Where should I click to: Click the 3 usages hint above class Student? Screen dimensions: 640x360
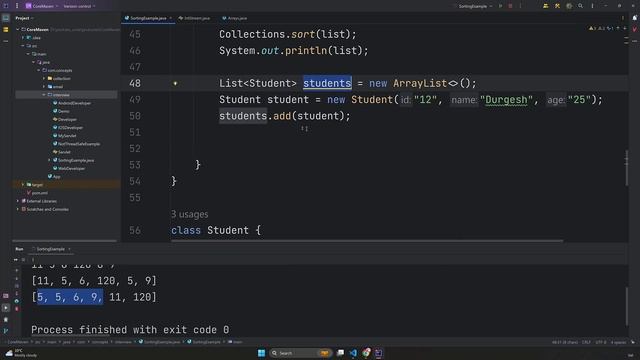(189, 214)
